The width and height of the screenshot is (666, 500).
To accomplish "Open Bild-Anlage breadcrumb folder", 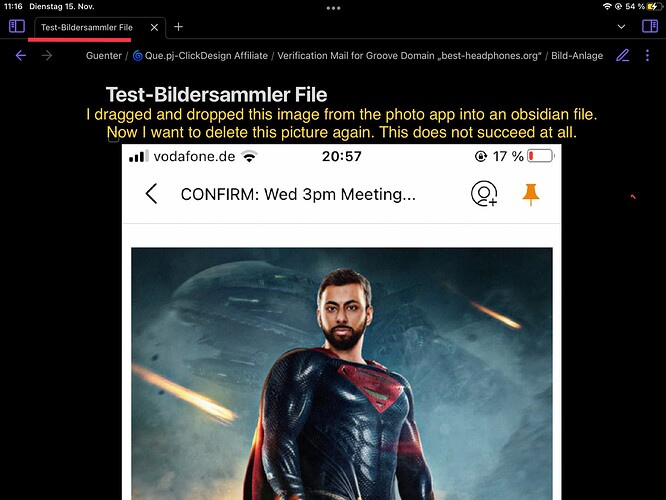I will 577,56.
